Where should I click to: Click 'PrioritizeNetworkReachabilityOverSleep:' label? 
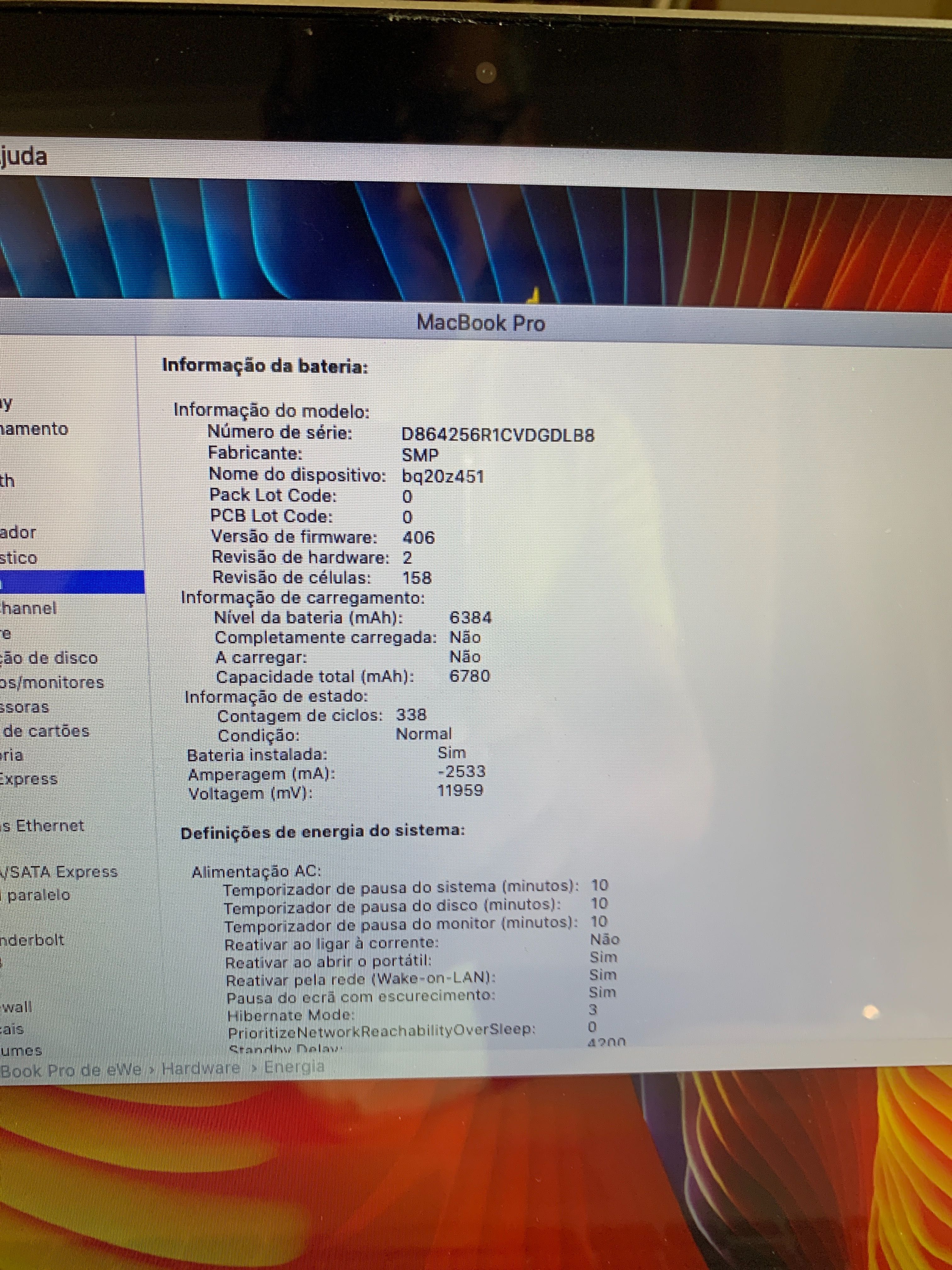coord(382,1032)
